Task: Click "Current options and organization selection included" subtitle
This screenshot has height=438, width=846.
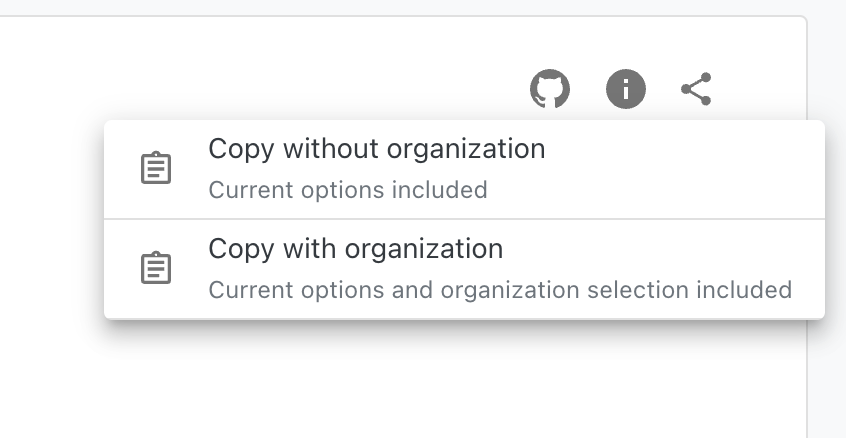Action: 499,290
